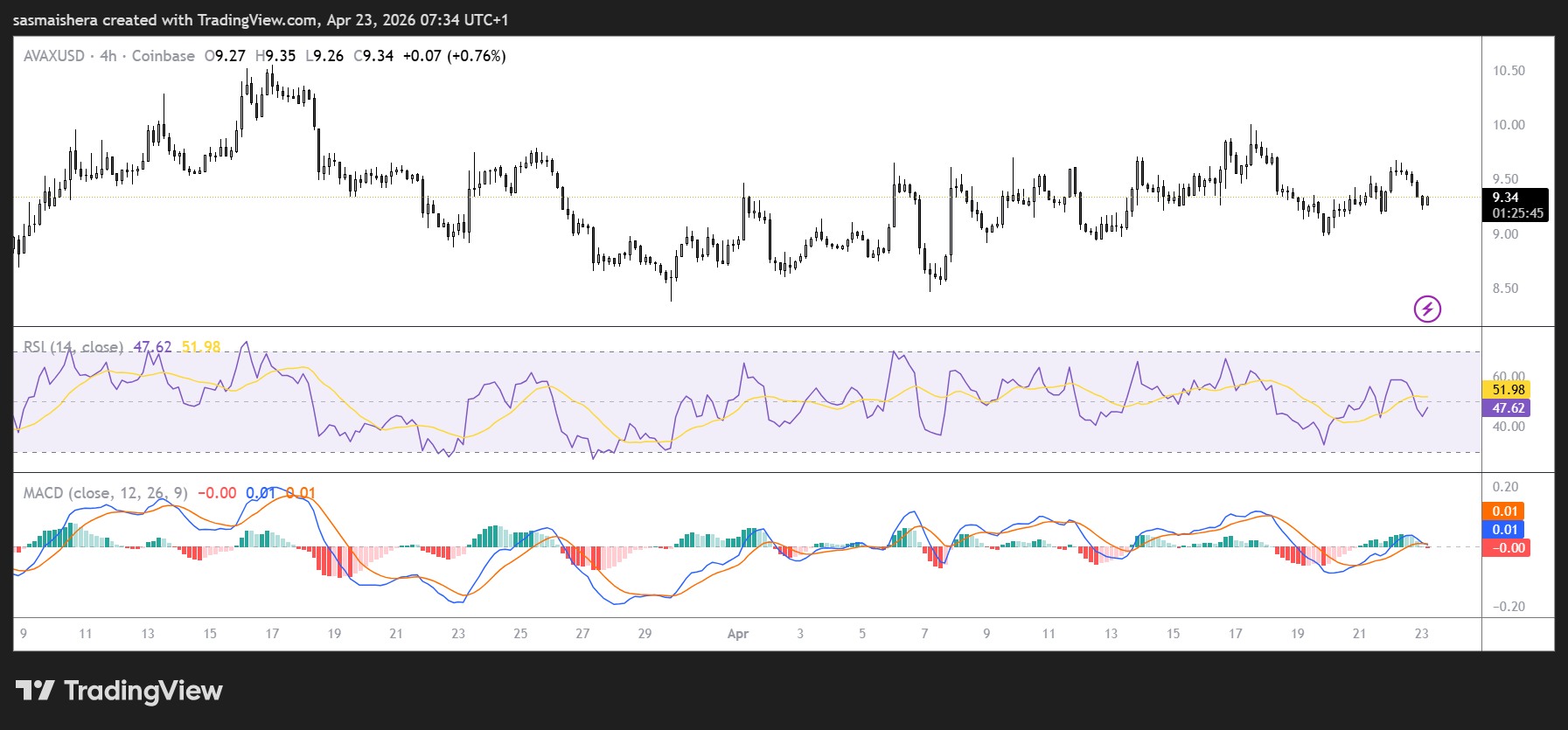This screenshot has width=1568, height=730.
Task: Click the yellow 51.98 value in RSI legend
Action: [201, 347]
